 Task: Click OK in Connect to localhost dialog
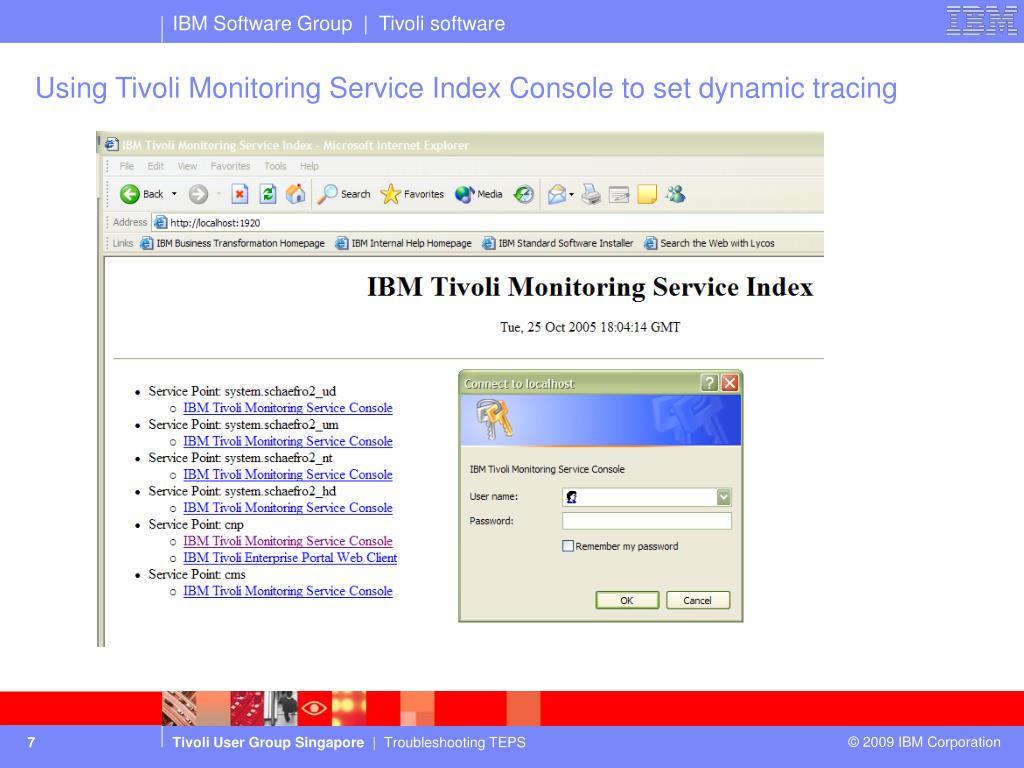pos(627,600)
